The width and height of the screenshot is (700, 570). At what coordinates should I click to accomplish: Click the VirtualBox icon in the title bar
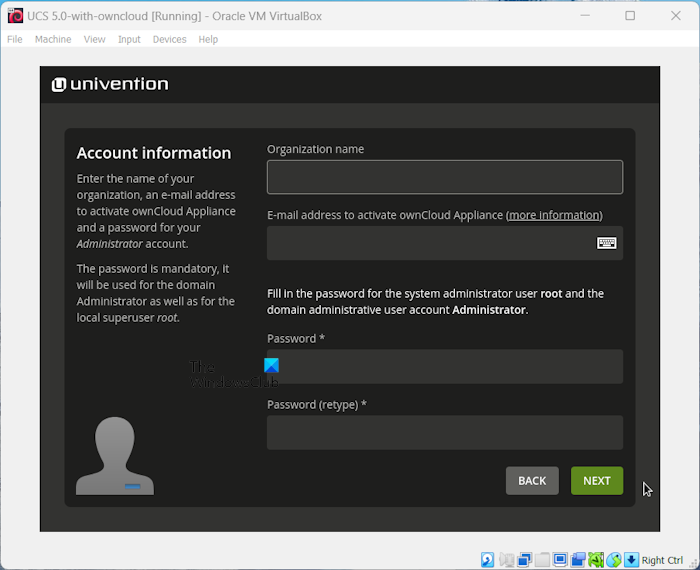click(x=15, y=15)
